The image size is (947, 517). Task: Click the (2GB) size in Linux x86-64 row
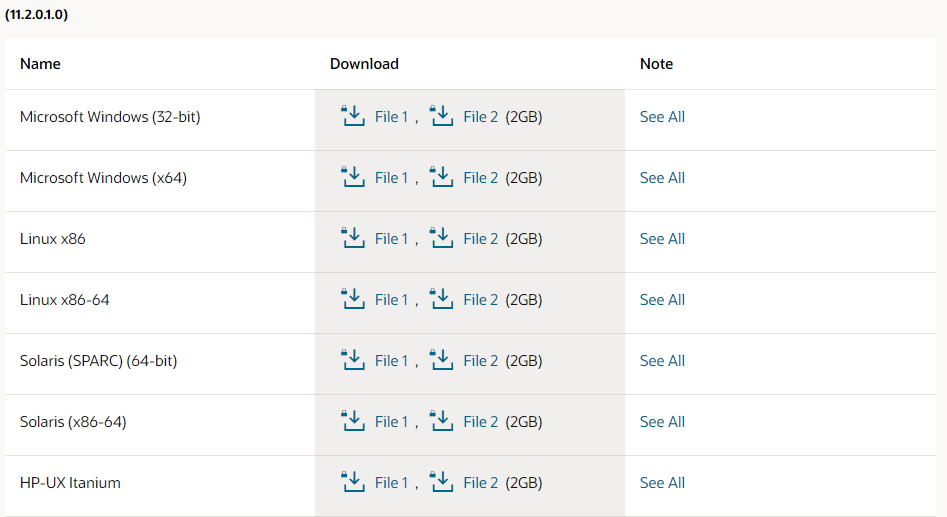tap(524, 300)
